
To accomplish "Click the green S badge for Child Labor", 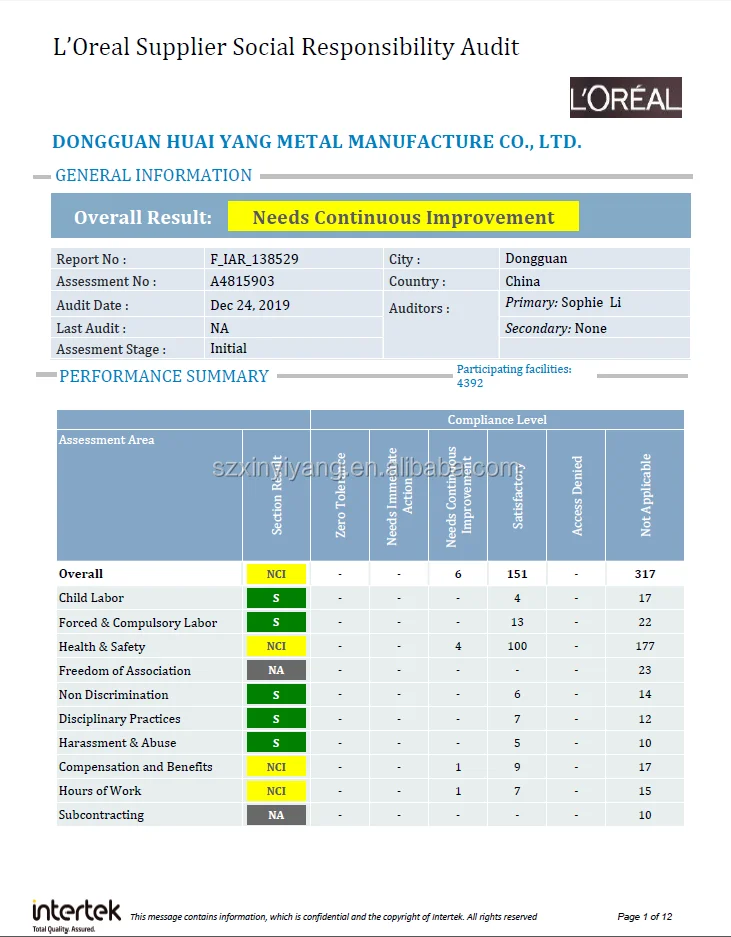I will tap(276, 598).
